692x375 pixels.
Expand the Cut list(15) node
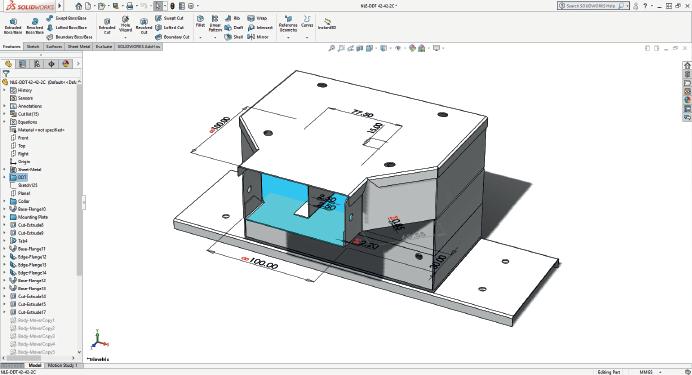(5, 114)
